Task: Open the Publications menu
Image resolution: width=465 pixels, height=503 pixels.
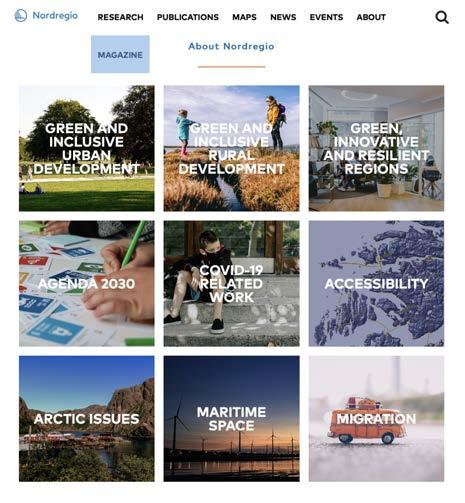Action: coord(188,17)
